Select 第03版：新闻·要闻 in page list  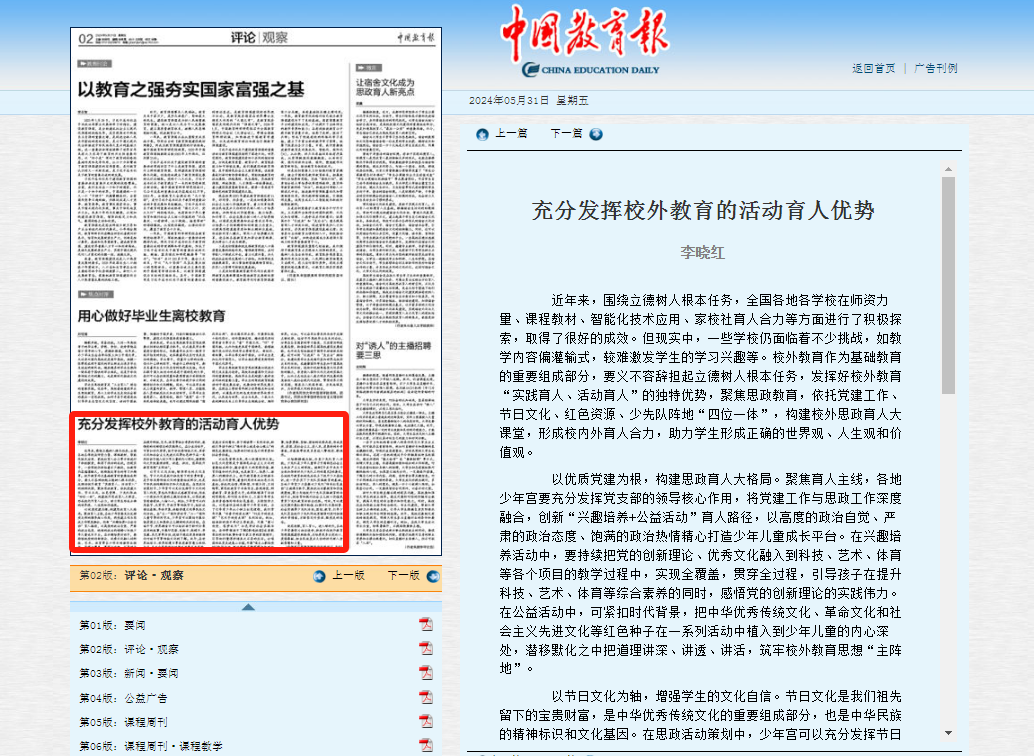tap(129, 674)
